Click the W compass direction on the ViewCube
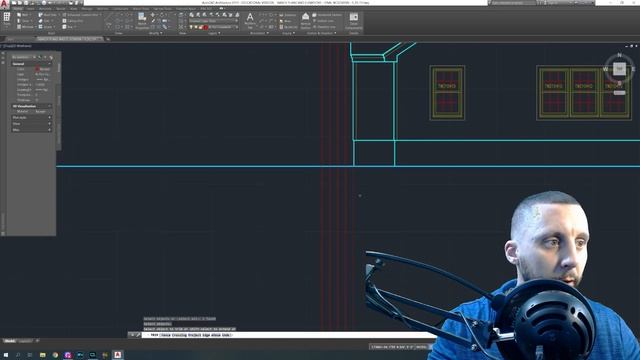This screenshot has width=640, height=360. click(x=606, y=69)
